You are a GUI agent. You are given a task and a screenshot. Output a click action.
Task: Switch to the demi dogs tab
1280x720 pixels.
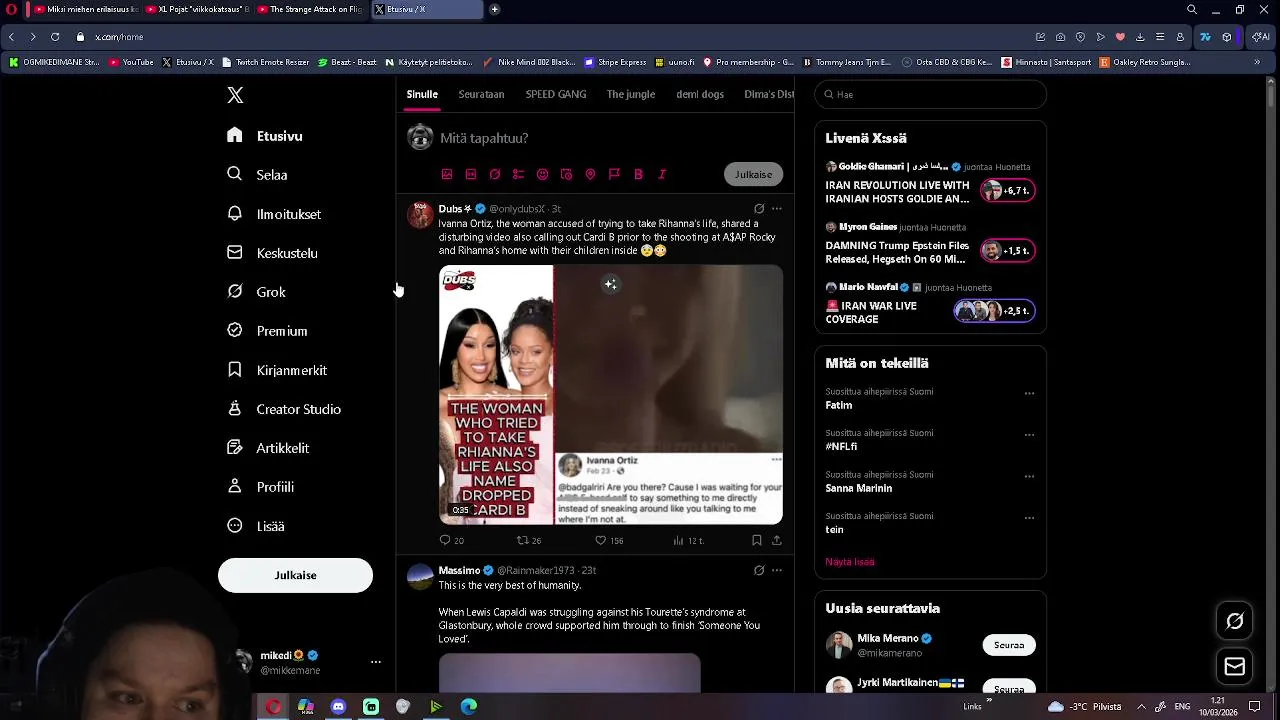click(700, 94)
